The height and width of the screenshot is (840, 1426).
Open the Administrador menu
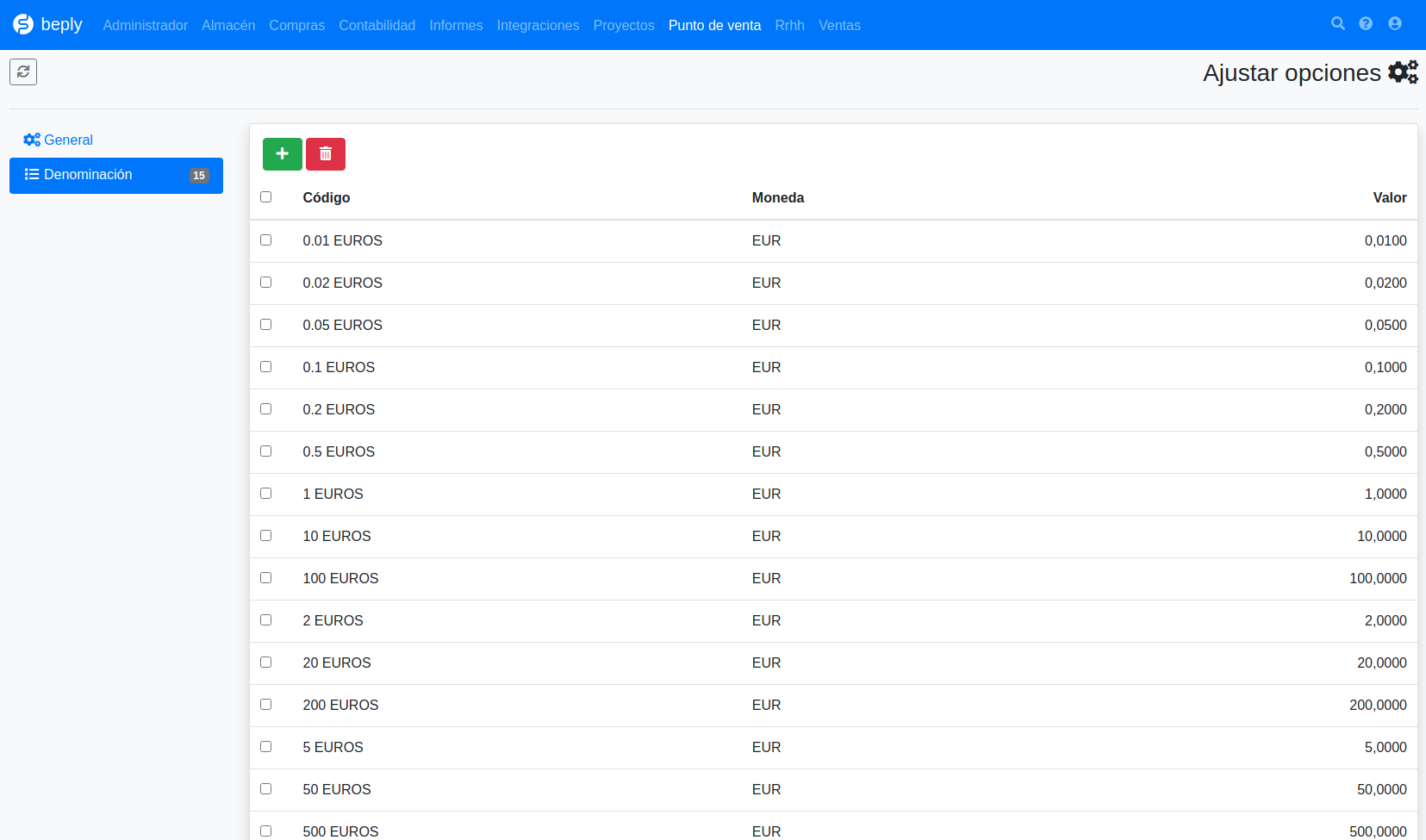(x=146, y=25)
